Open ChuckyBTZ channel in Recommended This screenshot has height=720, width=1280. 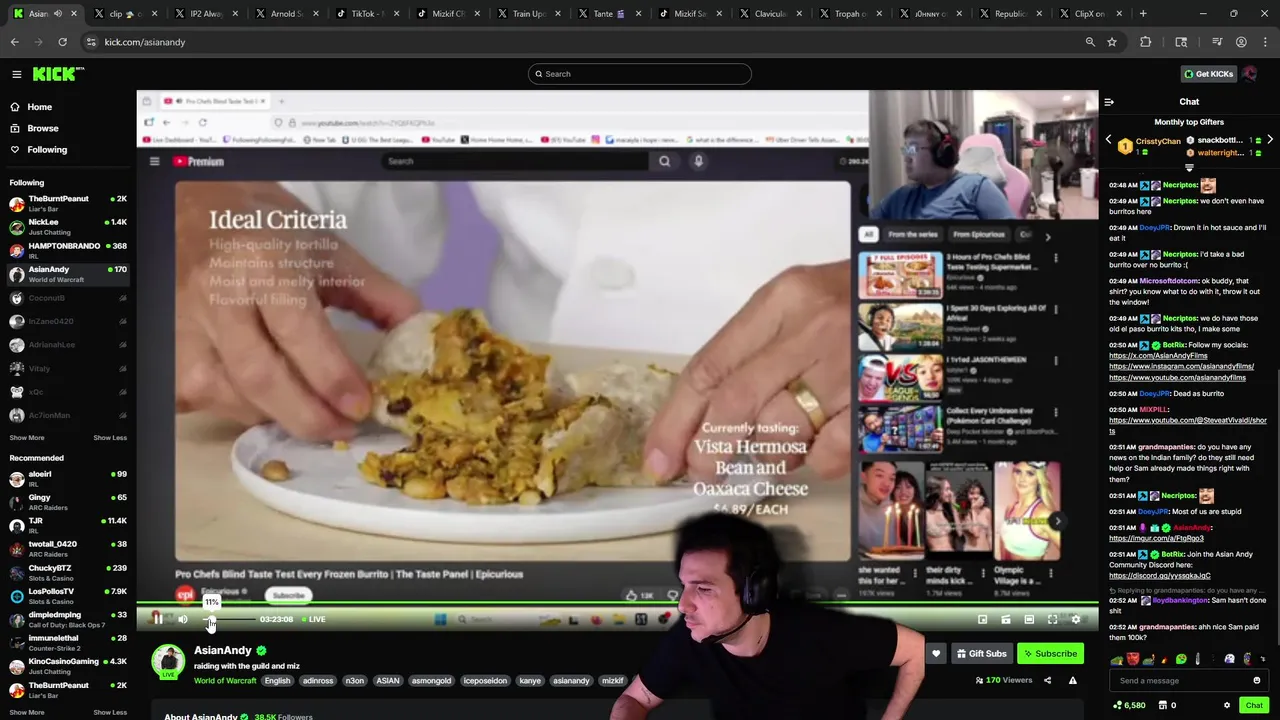(x=68, y=572)
